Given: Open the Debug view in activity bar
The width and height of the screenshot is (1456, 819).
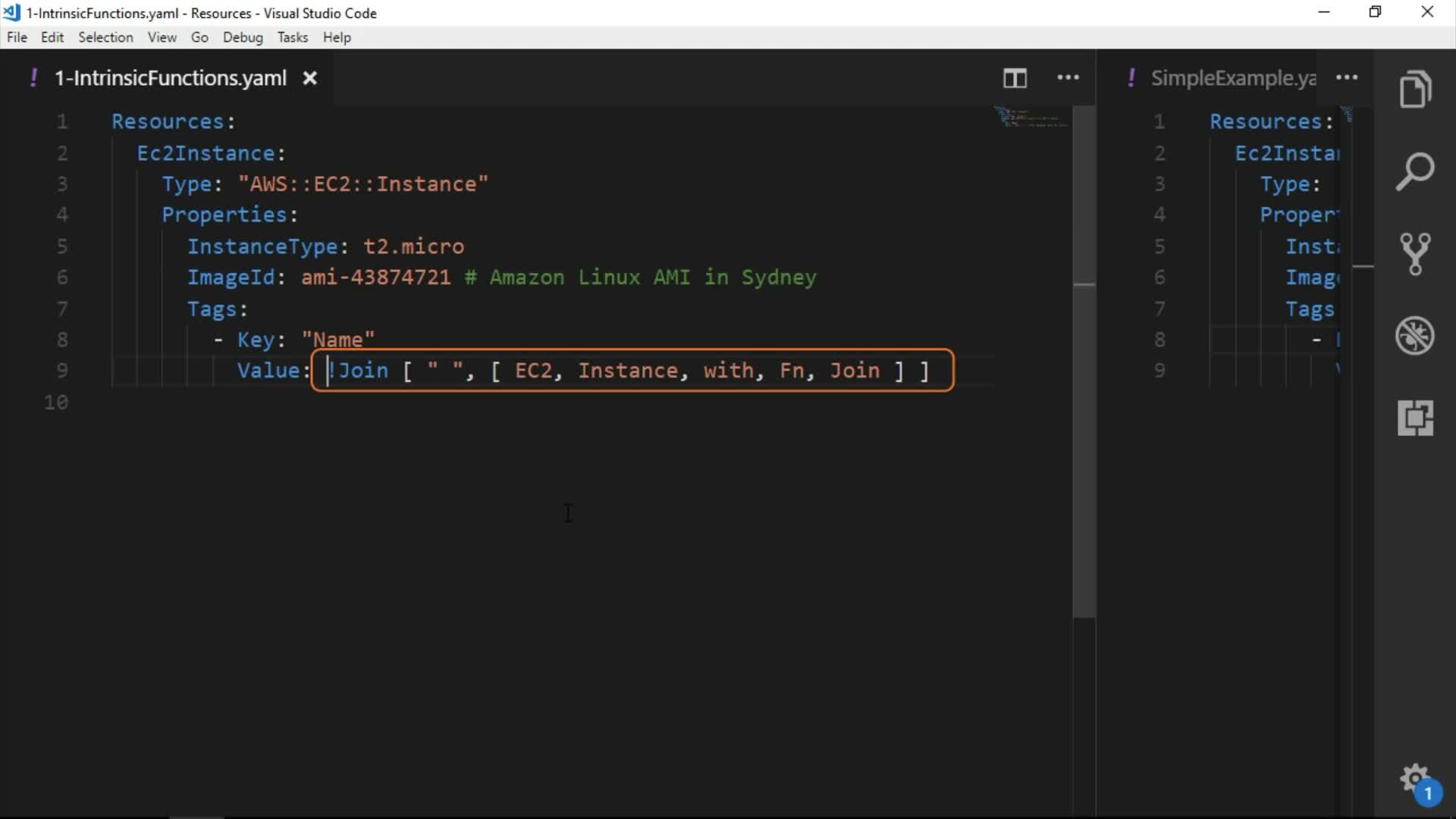Looking at the screenshot, I should pyautogui.click(x=1415, y=335).
